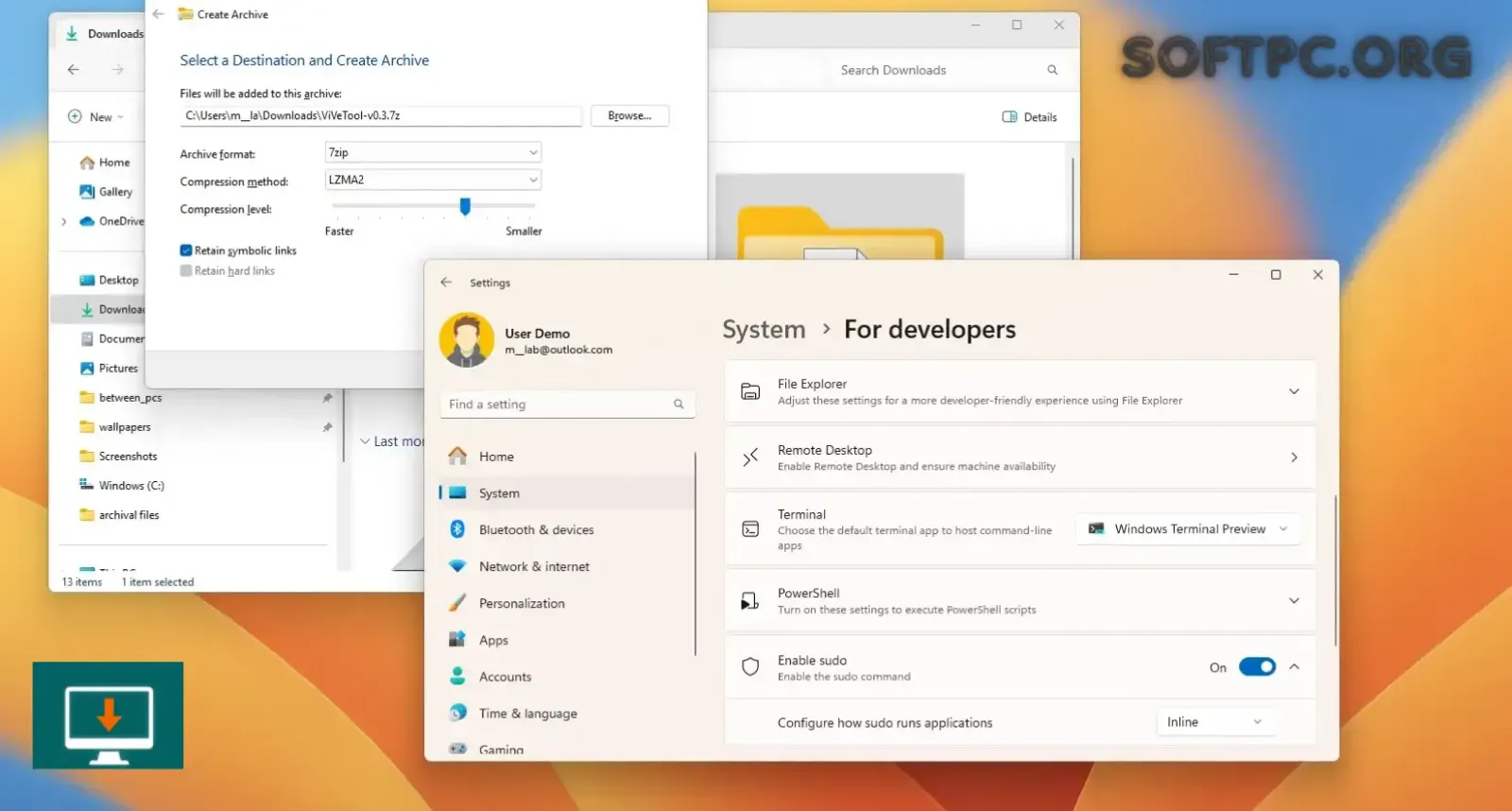
Task: Select System in Settings navigation
Action: coord(567,493)
